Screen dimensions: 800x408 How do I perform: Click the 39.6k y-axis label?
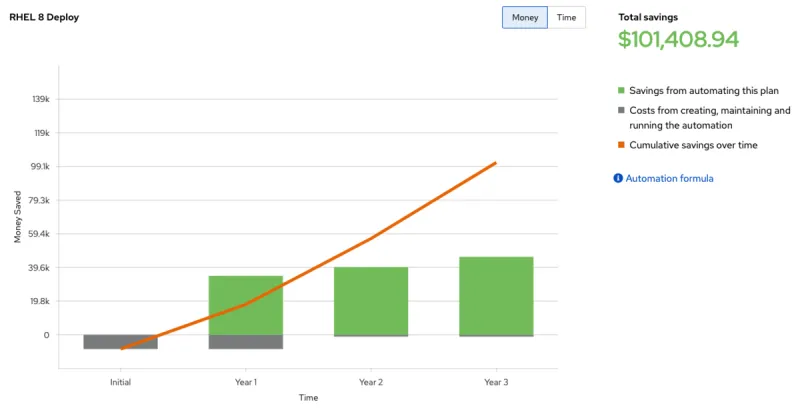click(x=39, y=268)
